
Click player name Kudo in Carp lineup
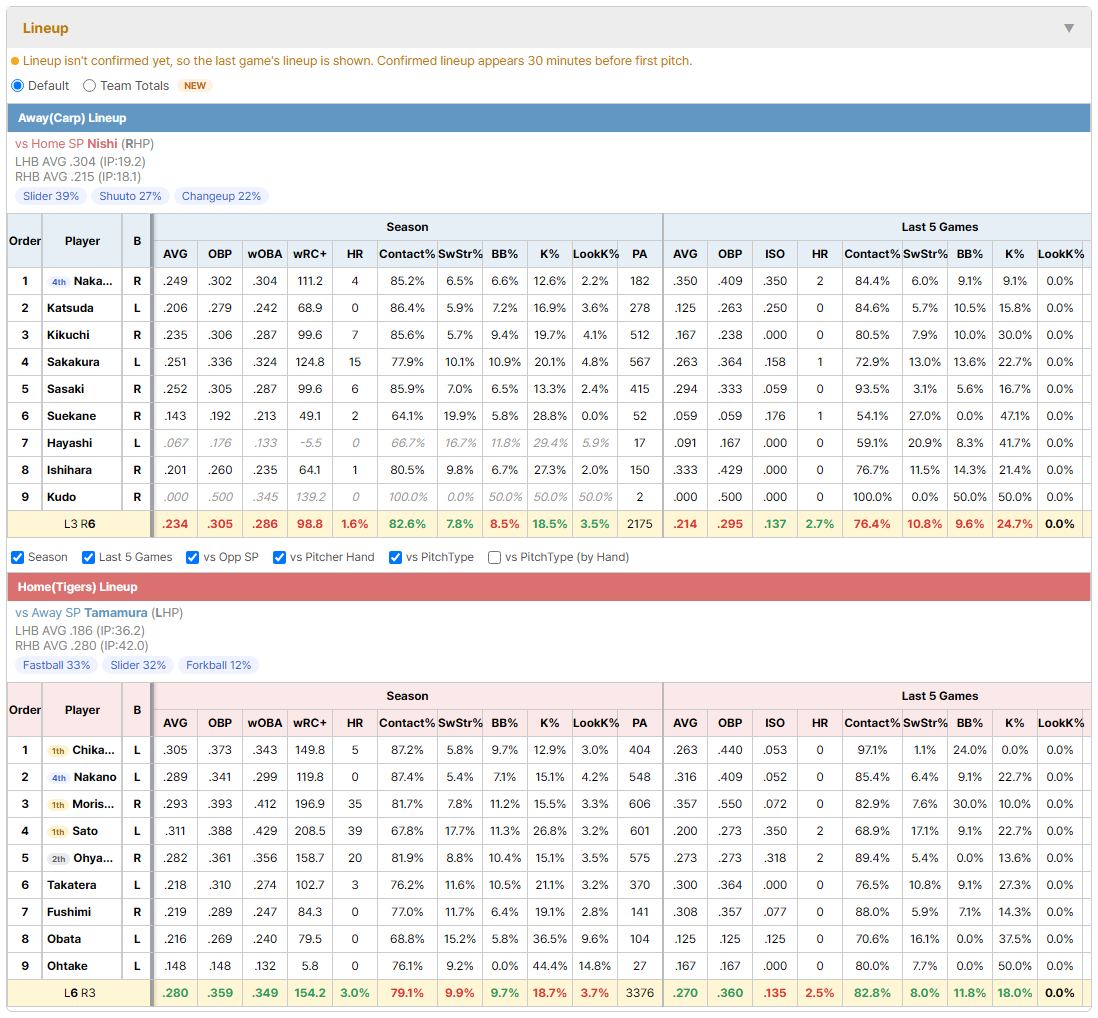(x=62, y=497)
